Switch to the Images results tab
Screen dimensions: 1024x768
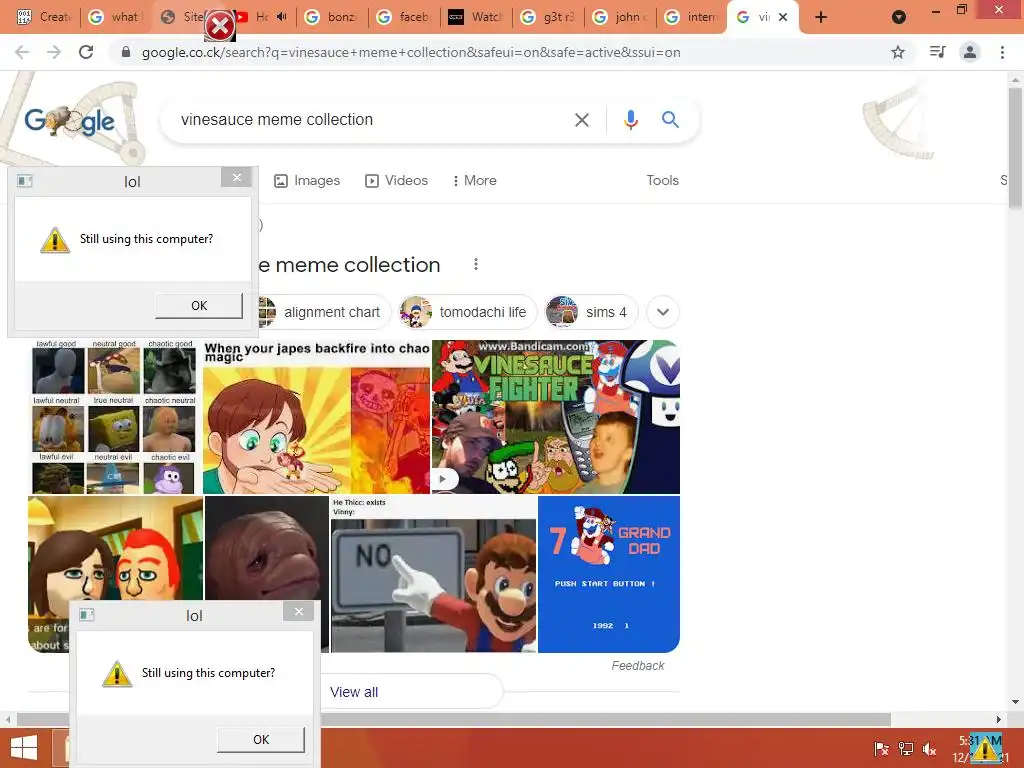(x=307, y=180)
